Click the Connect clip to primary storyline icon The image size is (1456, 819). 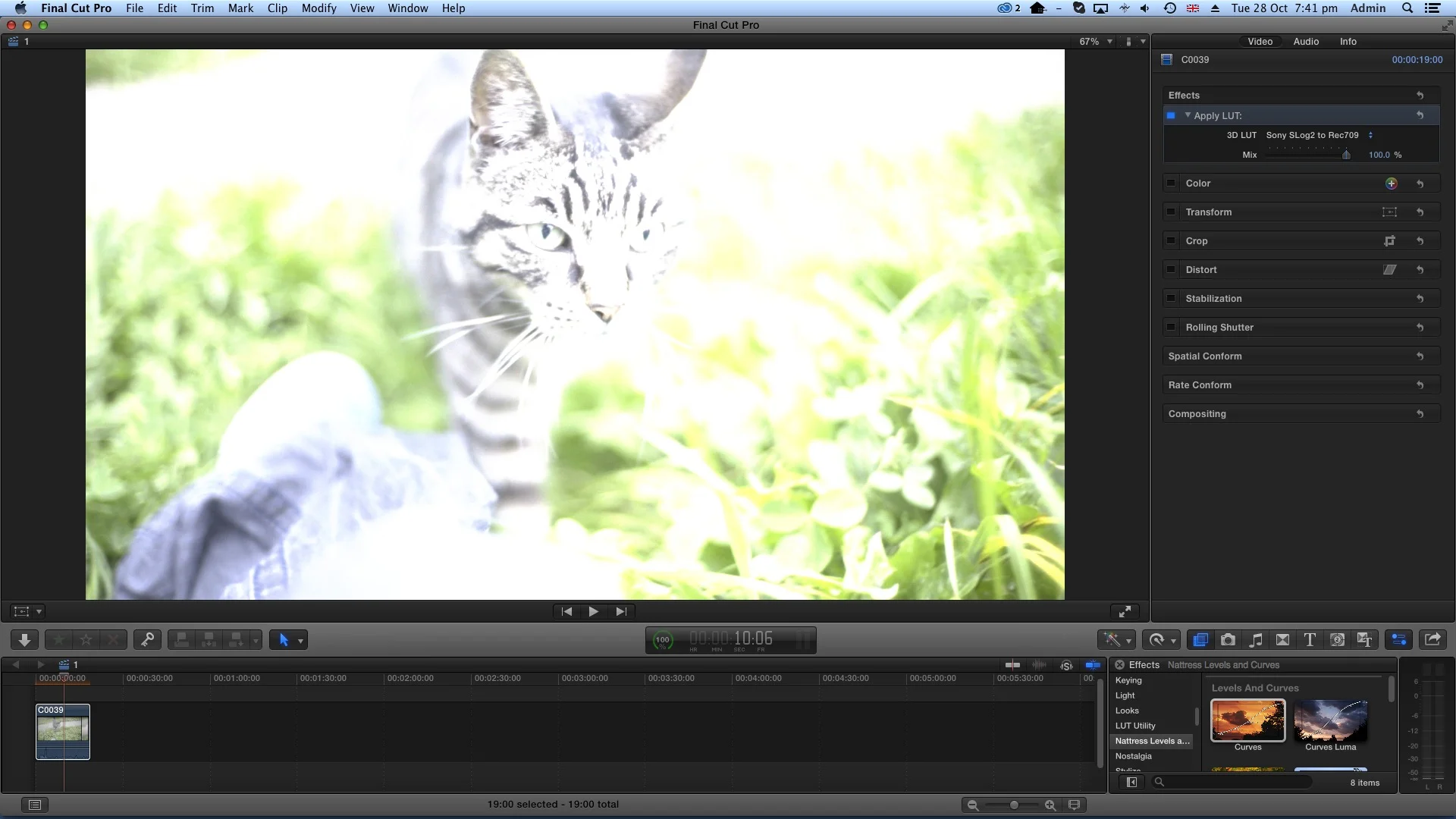coord(181,640)
